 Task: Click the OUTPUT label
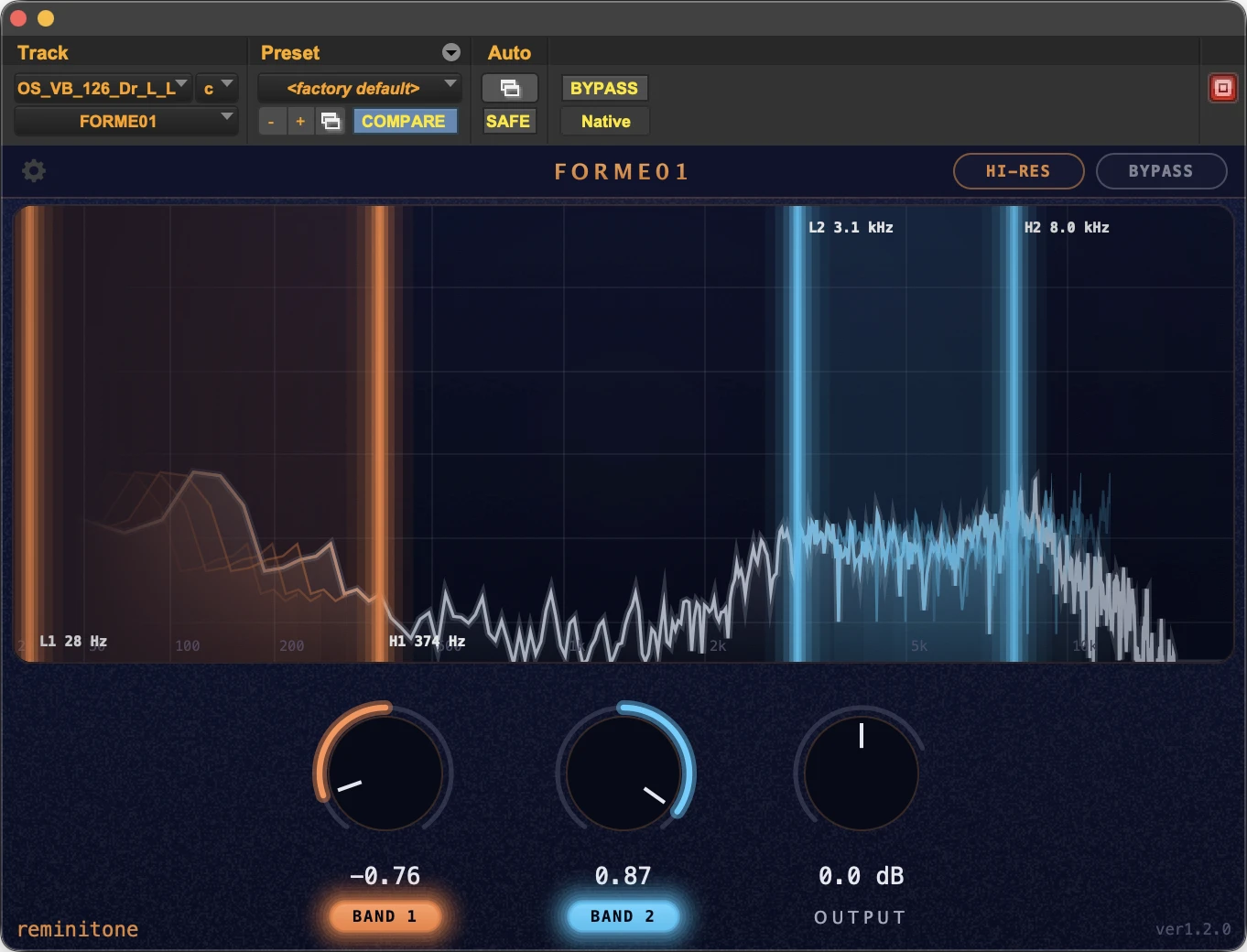coord(861,917)
